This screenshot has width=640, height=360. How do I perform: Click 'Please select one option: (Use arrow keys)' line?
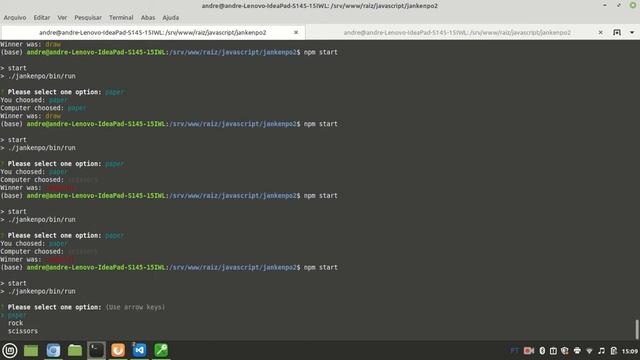click(x=83, y=307)
